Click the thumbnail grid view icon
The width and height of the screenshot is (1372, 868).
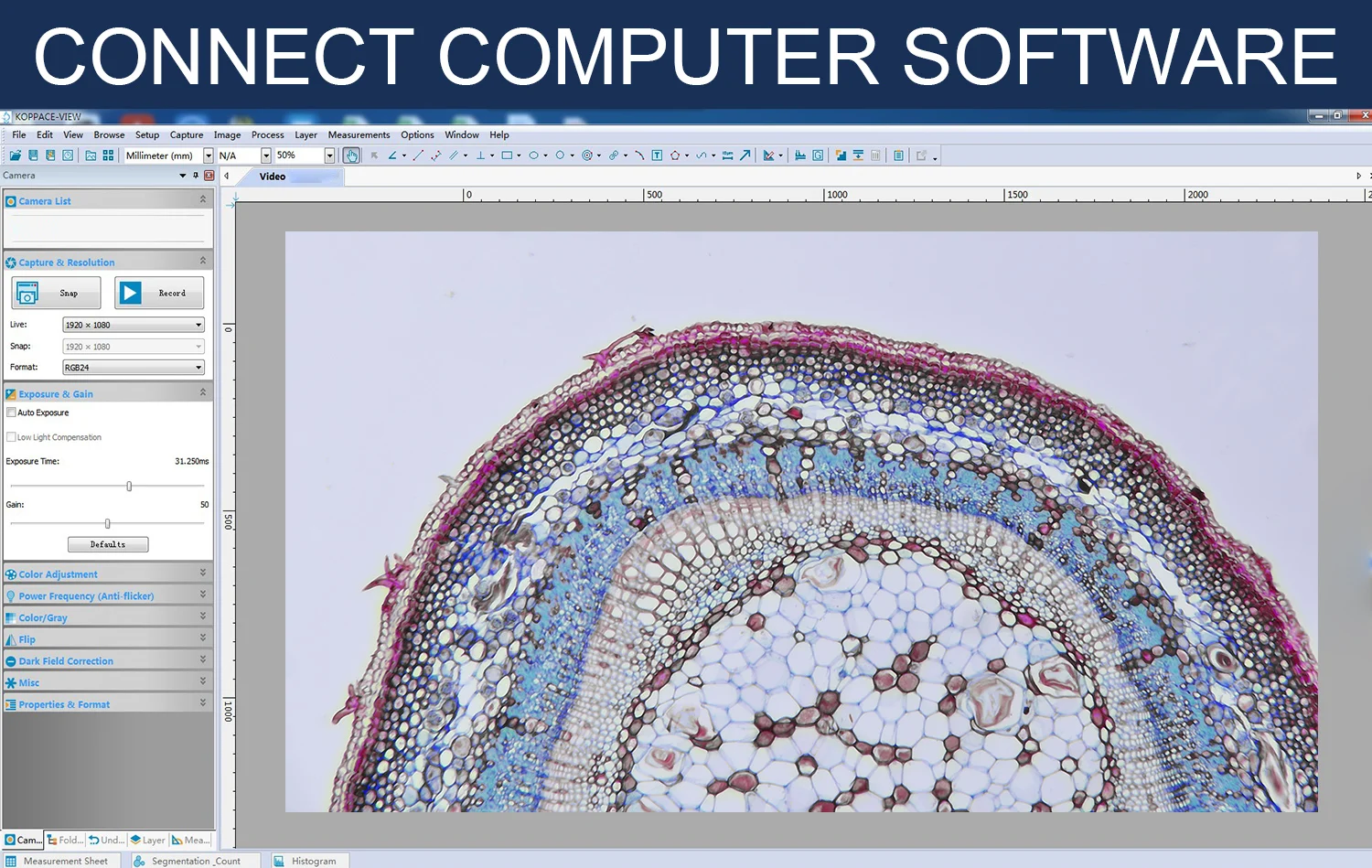coord(108,155)
